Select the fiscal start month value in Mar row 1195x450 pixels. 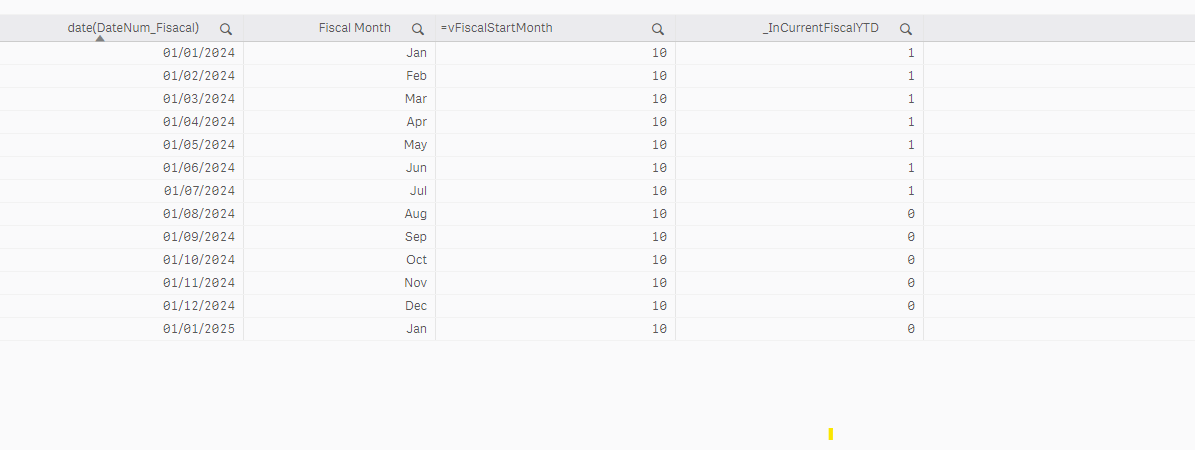tap(659, 99)
